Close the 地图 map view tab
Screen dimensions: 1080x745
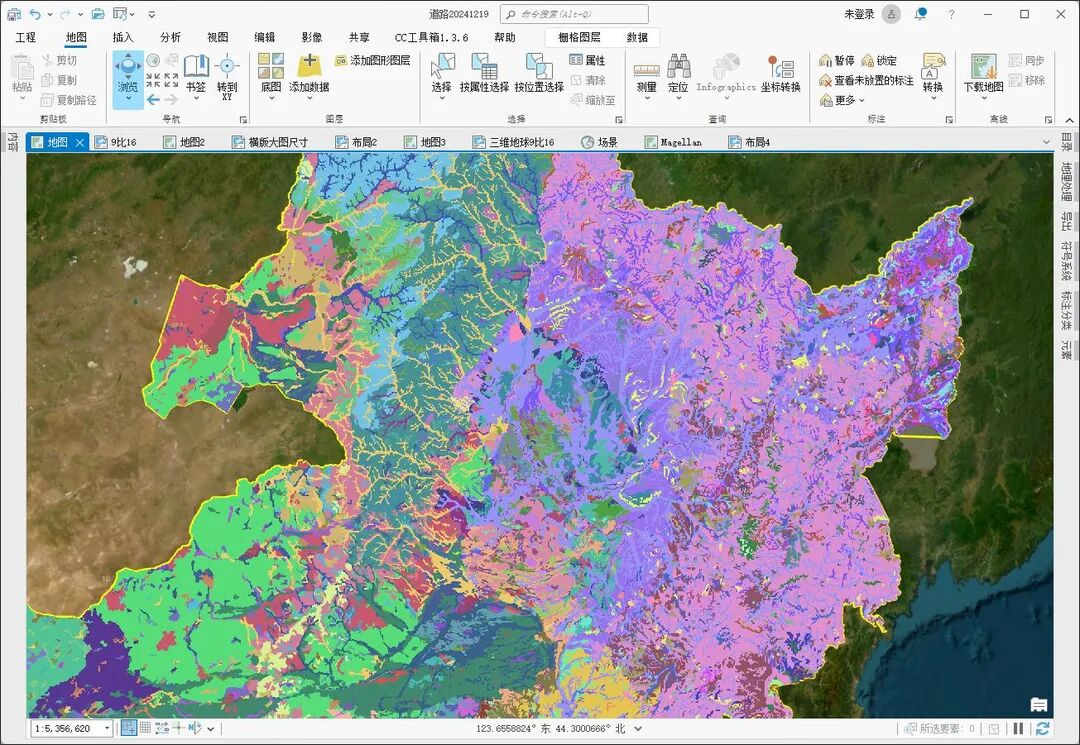[x=80, y=143]
